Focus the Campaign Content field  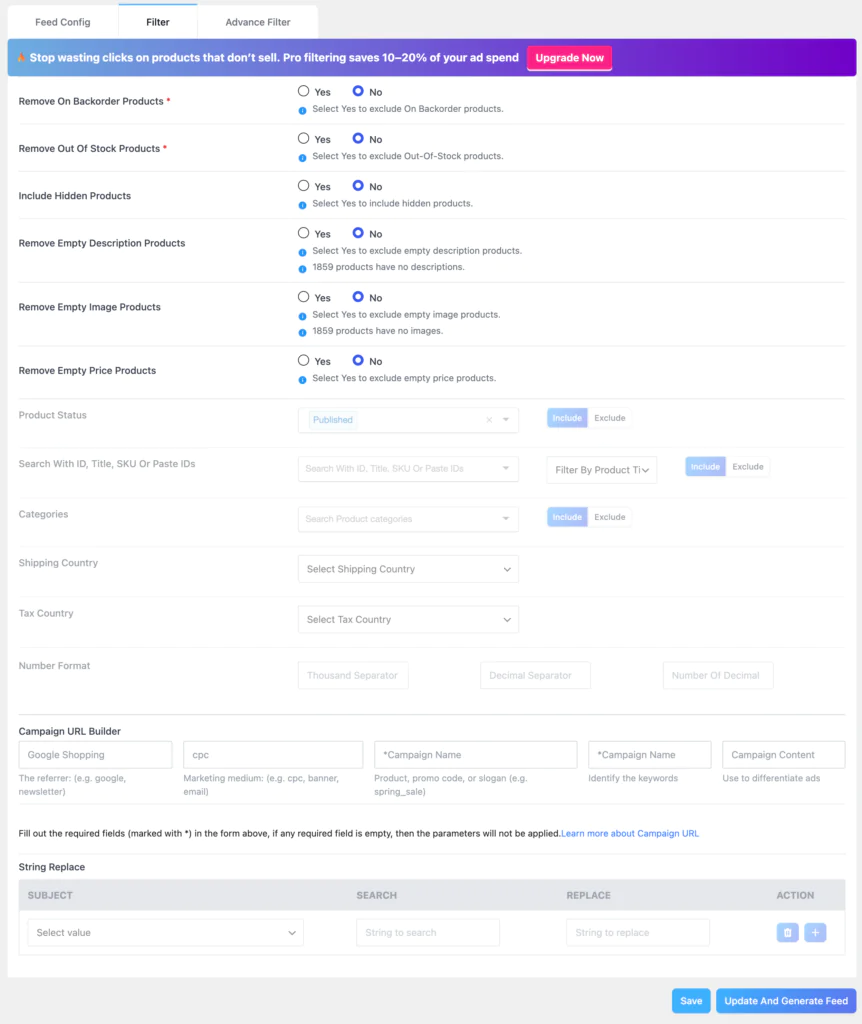pos(784,754)
